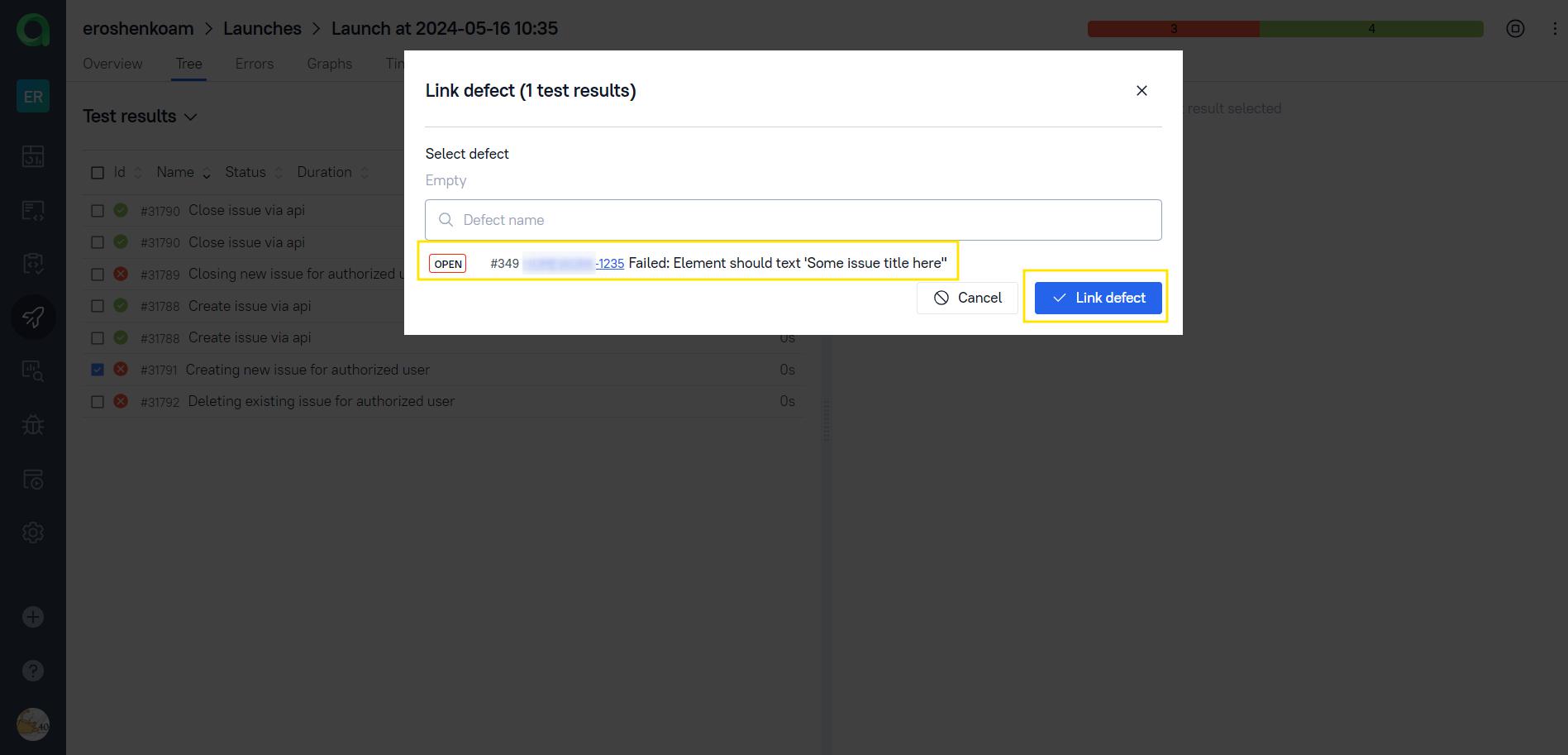Image resolution: width=1568 pixels, height=755 pixels.
Task: Click passed status icon of first #31788
Action: [121, 306]
